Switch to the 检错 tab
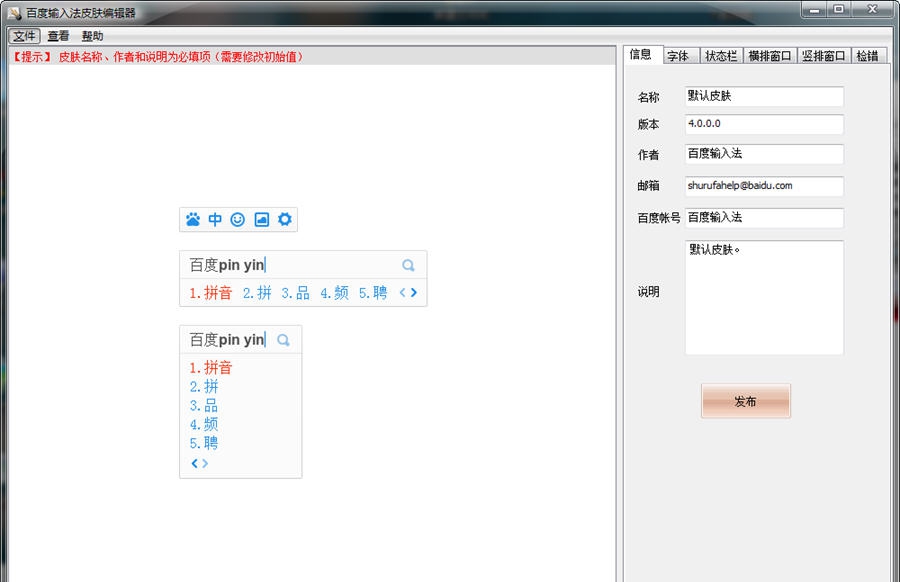The width and height of the screenshot is (900, 582). (869, 55)
